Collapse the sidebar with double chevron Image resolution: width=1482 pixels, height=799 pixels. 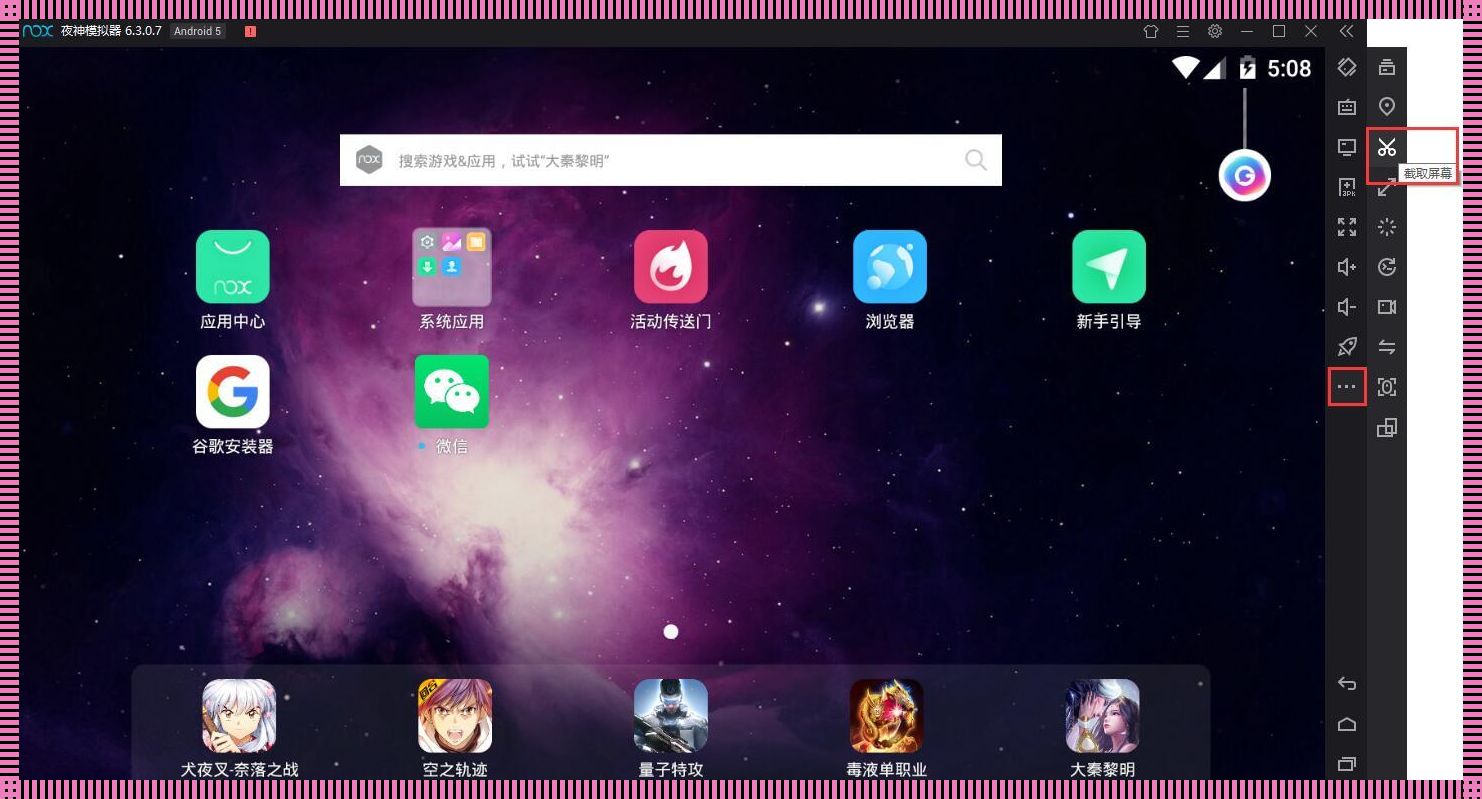point(1347,31)
